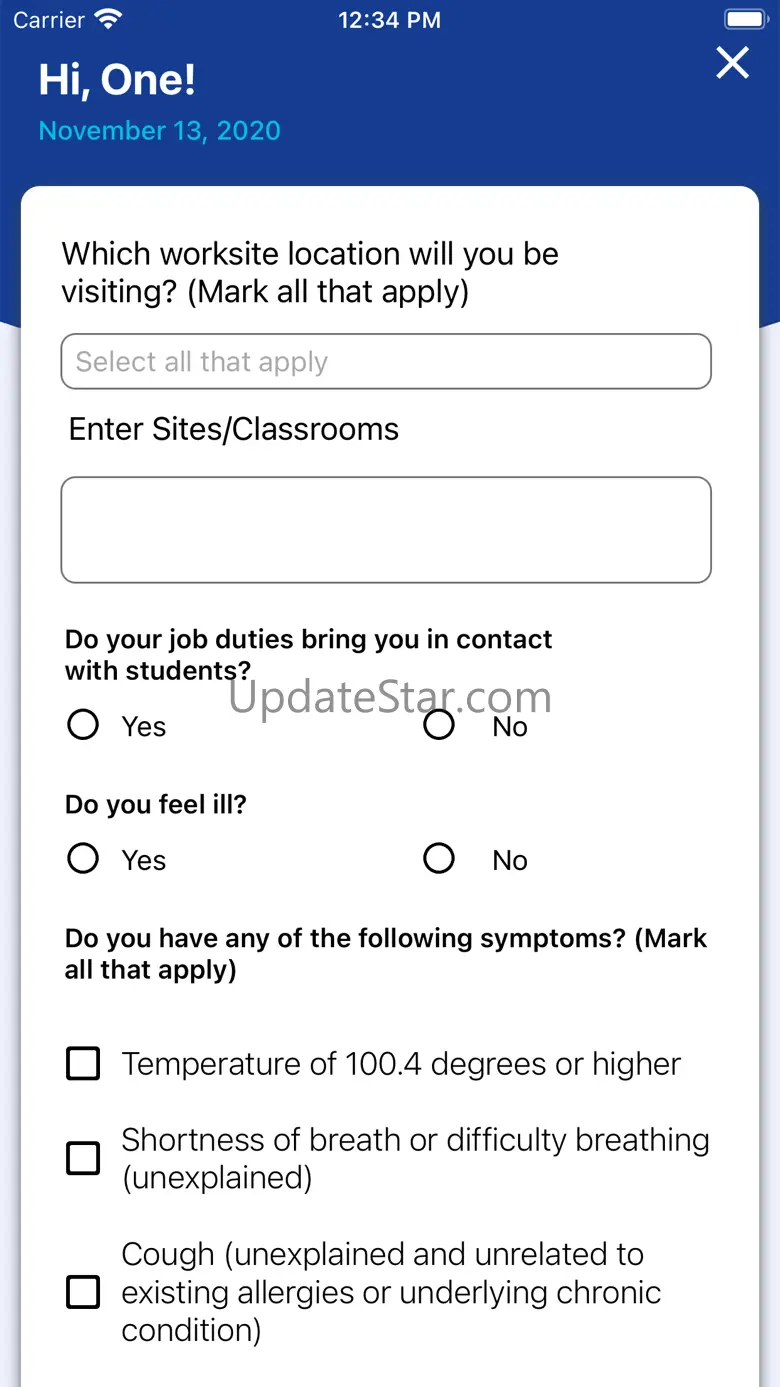The width and height of the screenshot is (780, 1387).
Task: Select Yes for feeling ill
Action: pyautogui.click(x=83, y=859)
